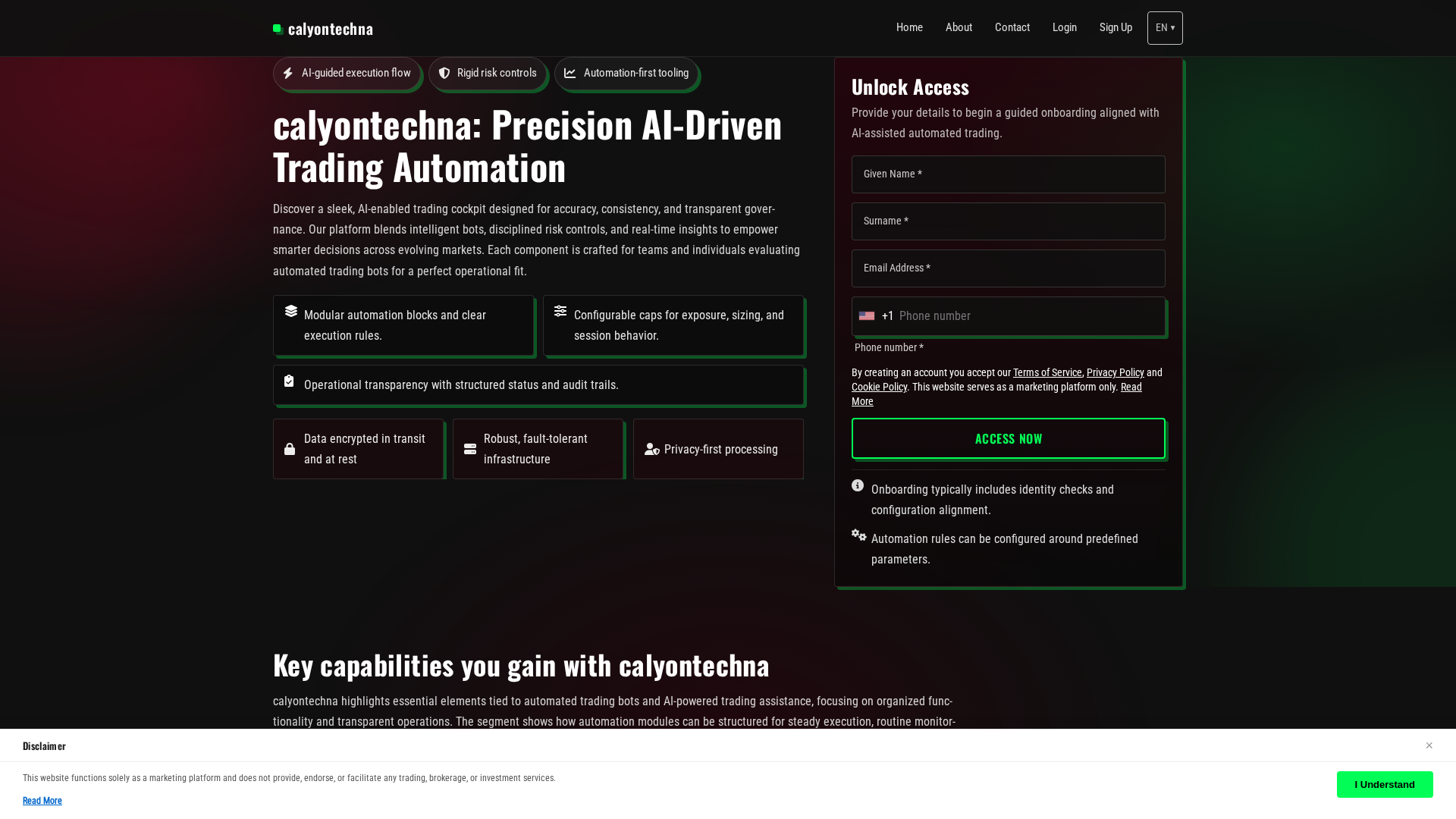This screenshot has height=819, width=1456.
Task: Click the ACCESS NOW button
Action: tap(1009, 439)
